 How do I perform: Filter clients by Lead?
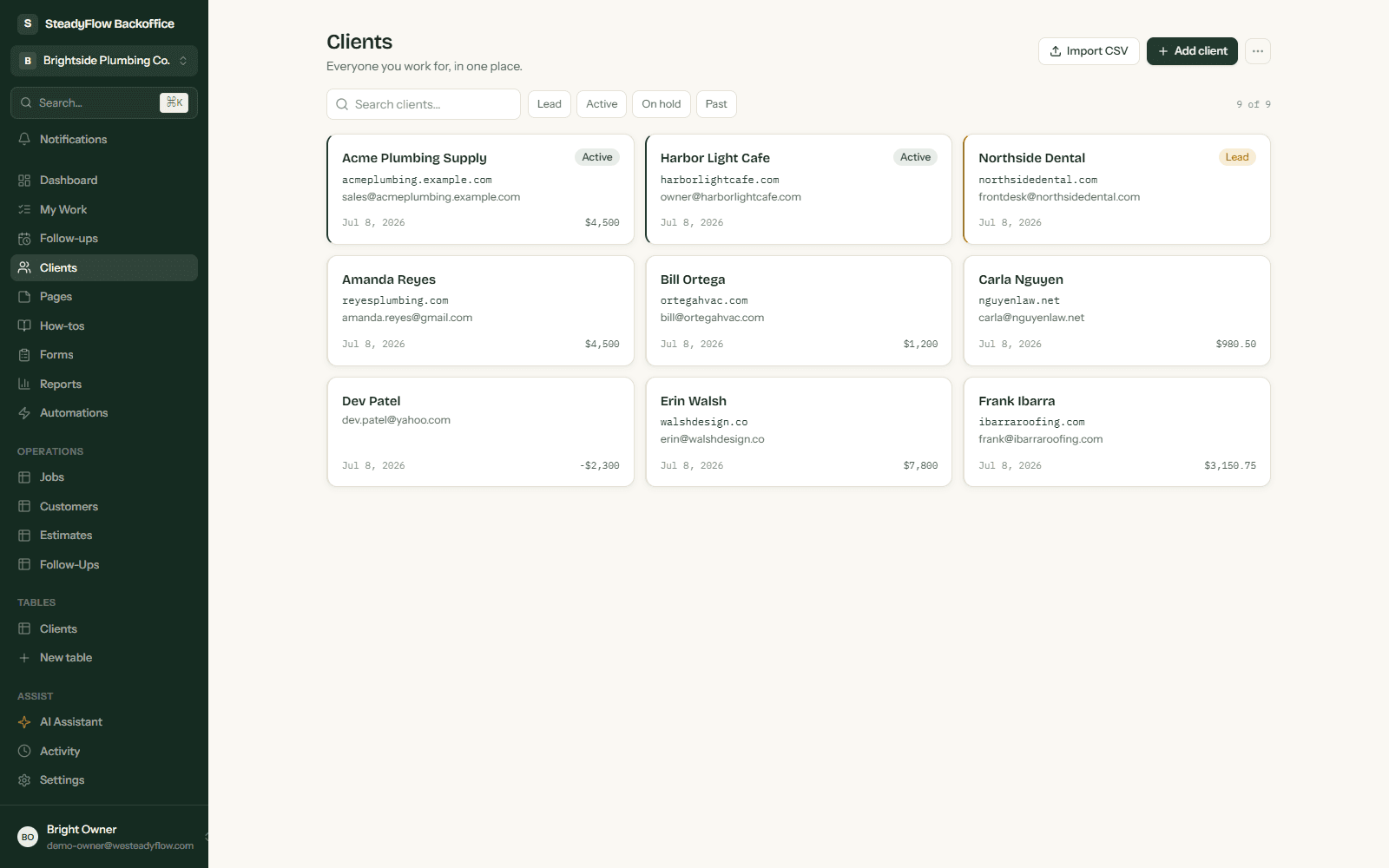[x=550, y=104]
